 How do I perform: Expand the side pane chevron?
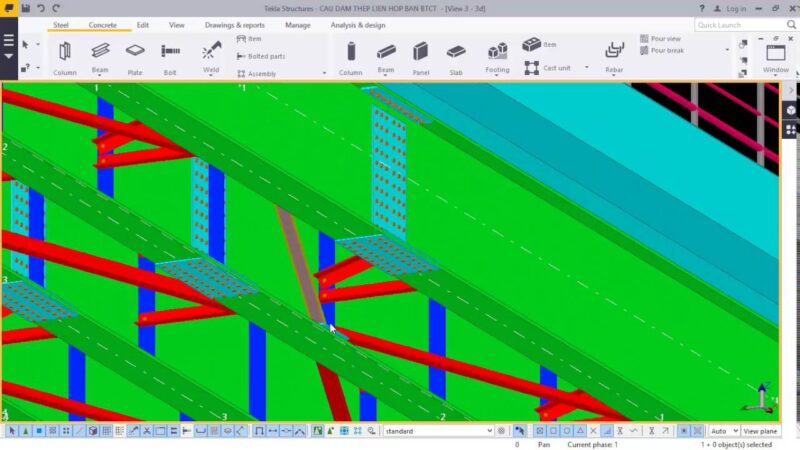791,91
